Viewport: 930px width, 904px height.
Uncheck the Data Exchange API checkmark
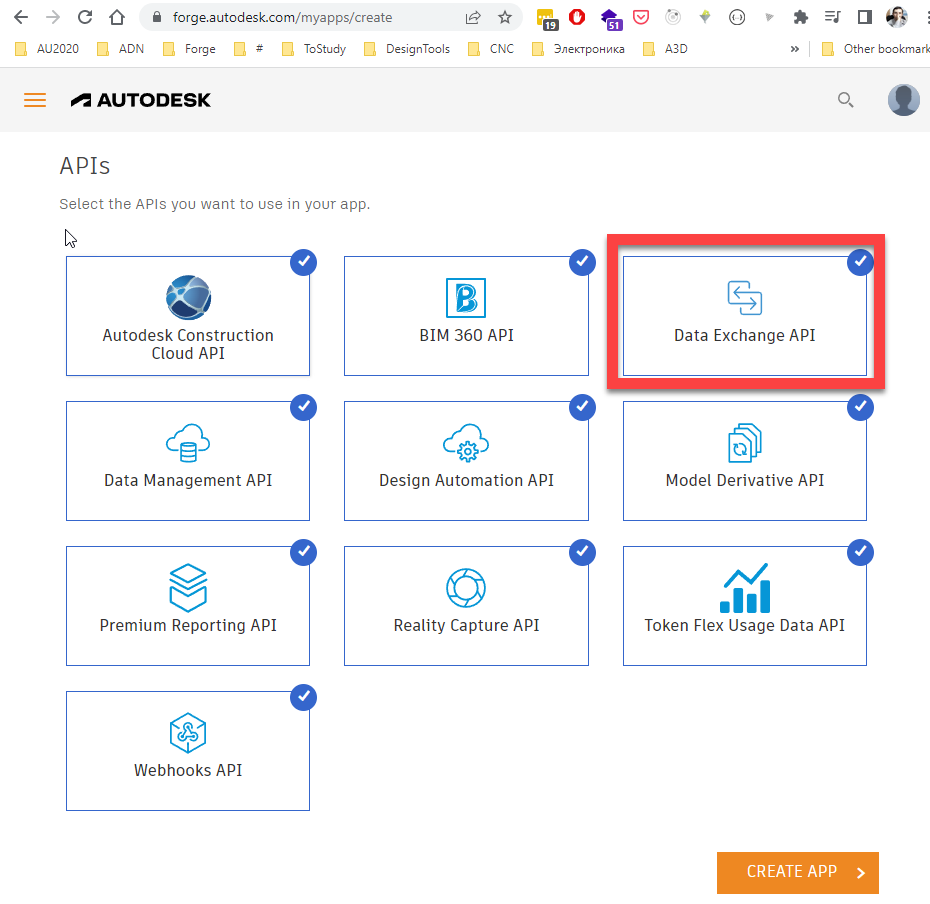861,262
